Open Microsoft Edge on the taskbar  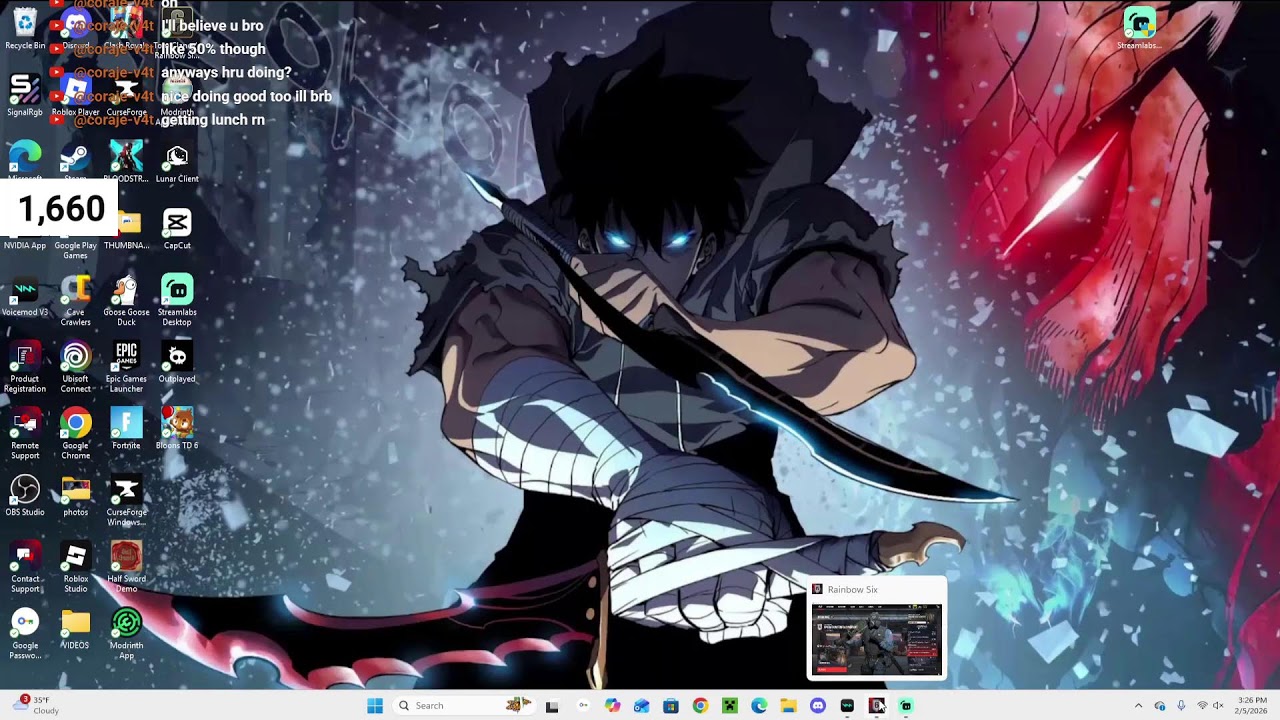[759, 706]
